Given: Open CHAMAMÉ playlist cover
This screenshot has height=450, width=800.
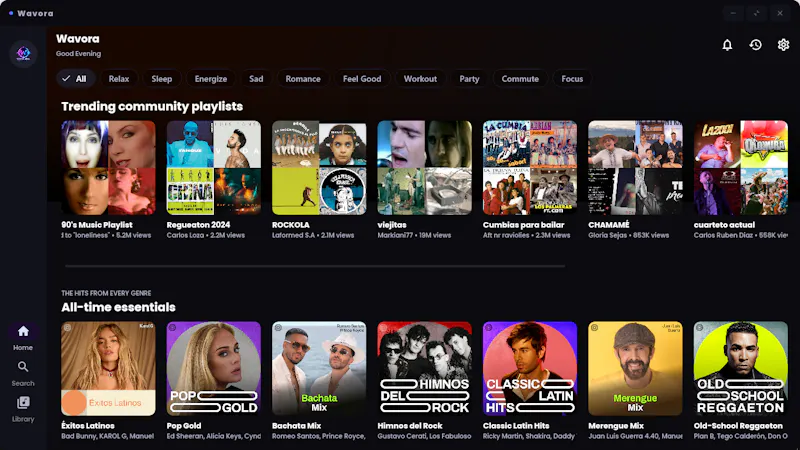Looking at the screenshot, I should (x=635, y=167).
